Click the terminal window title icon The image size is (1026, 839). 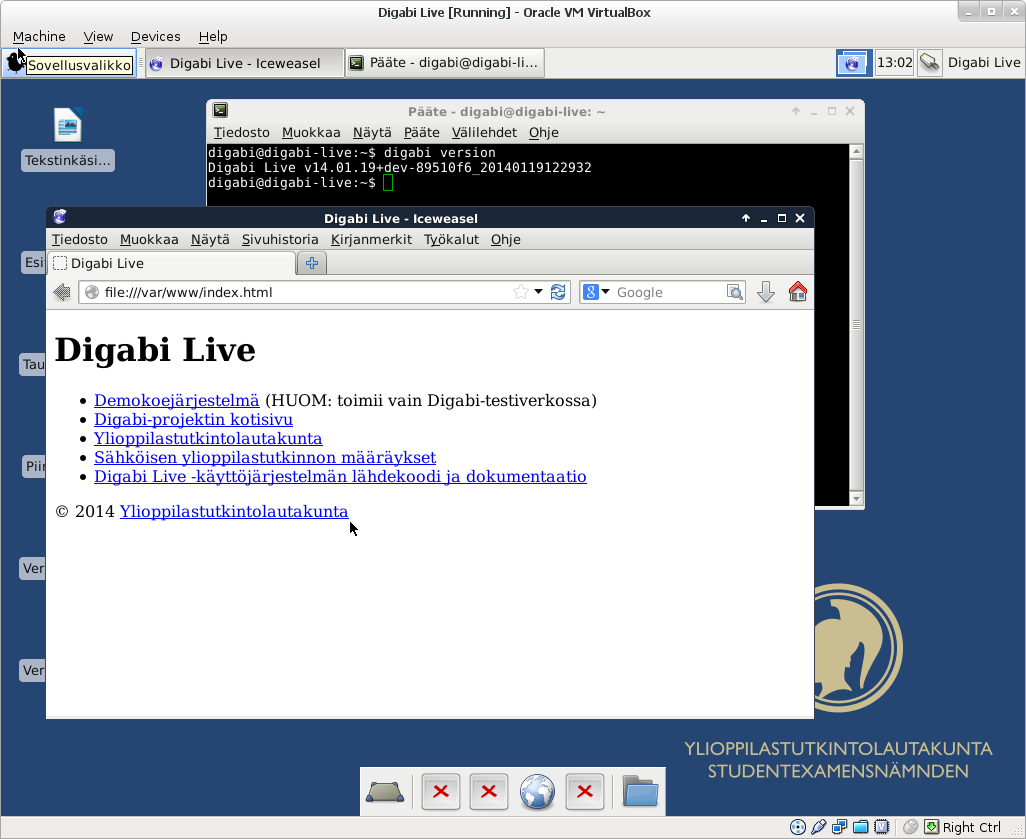coord(221,110)
